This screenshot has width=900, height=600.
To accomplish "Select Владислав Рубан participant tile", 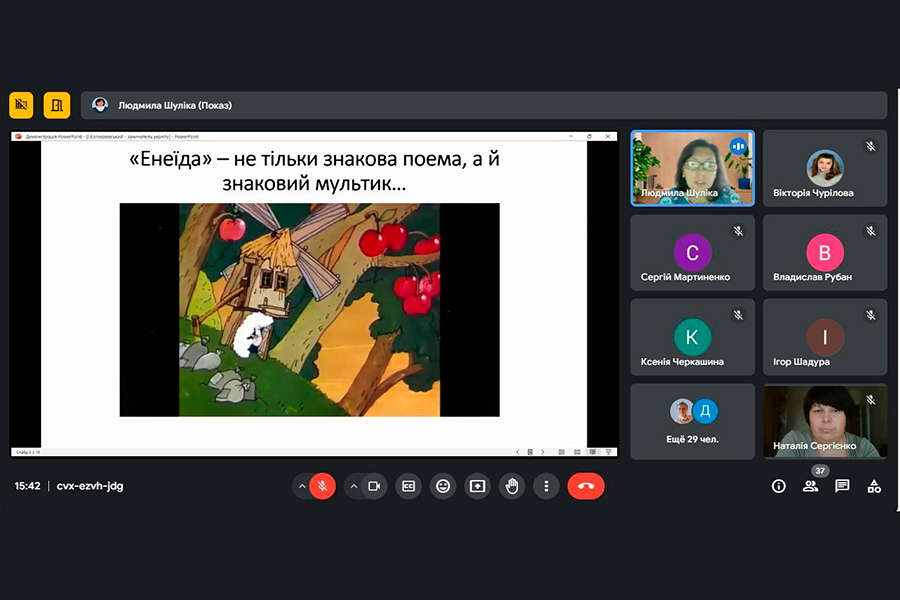I will (825, 253).
